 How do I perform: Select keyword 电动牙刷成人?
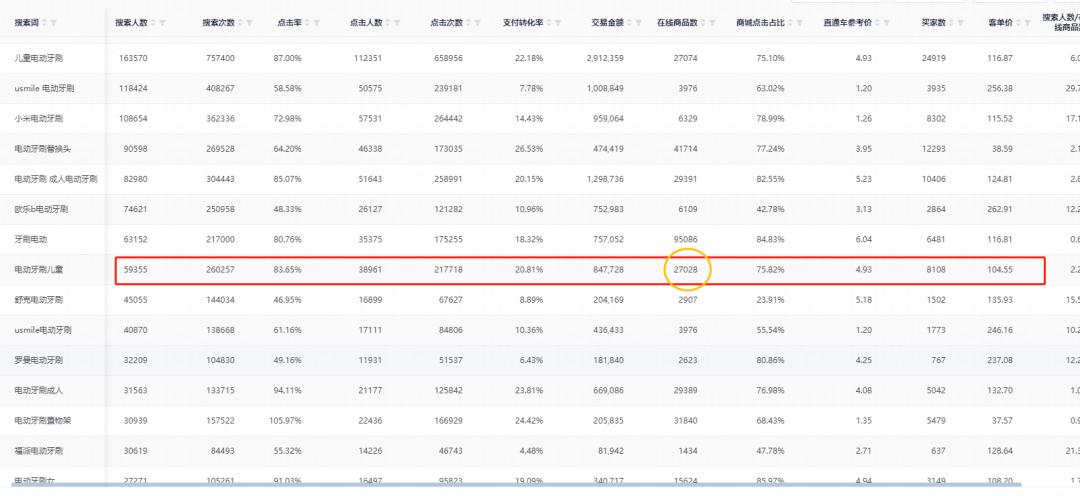pos(39,390)
